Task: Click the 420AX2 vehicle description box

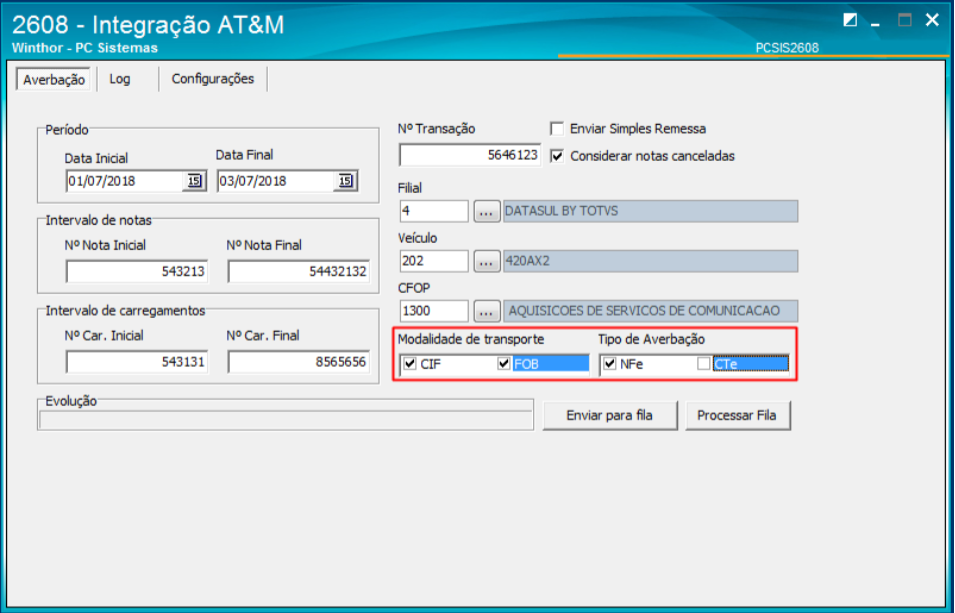Action: [650, 261]
